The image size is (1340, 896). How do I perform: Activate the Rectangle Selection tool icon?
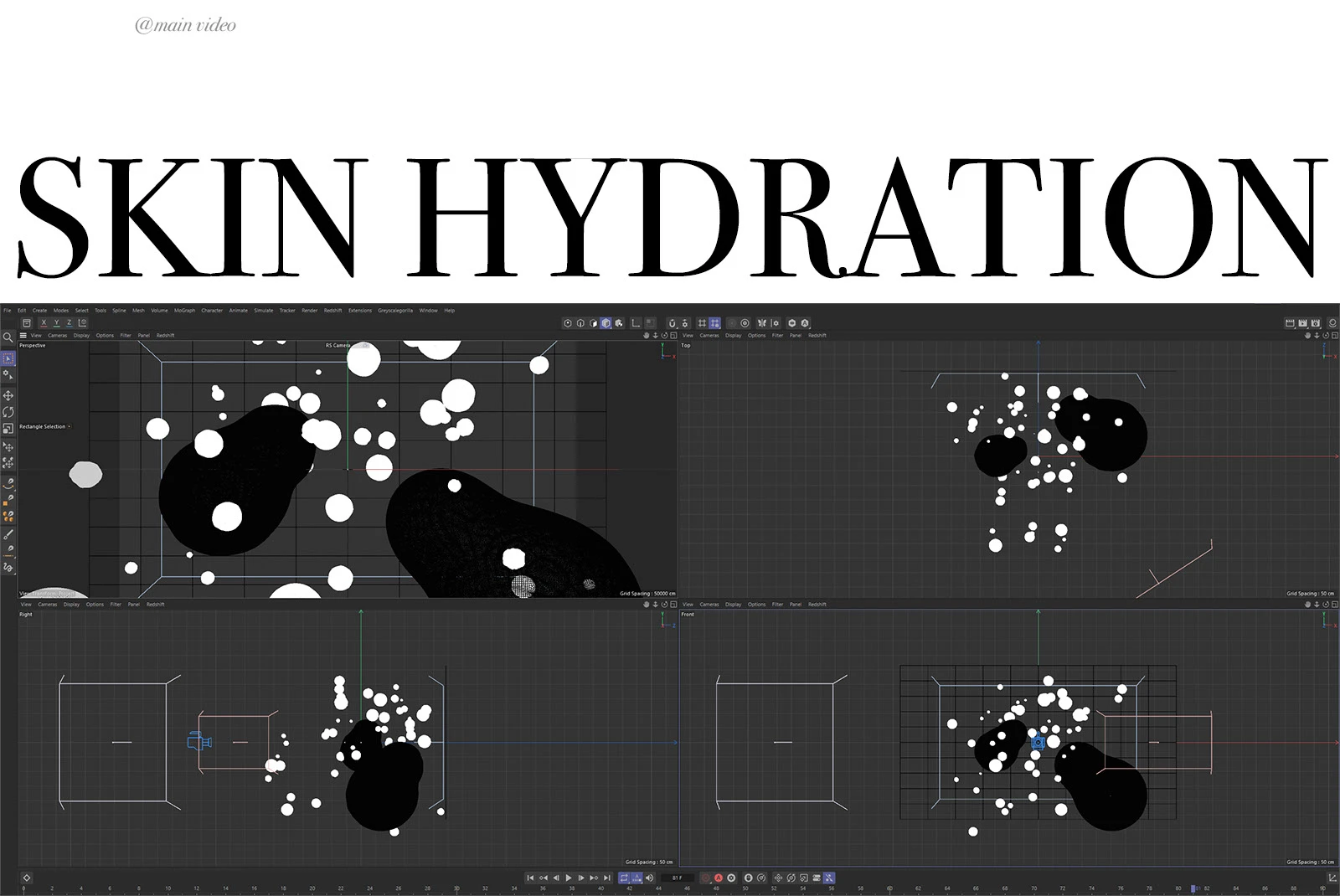8,358
